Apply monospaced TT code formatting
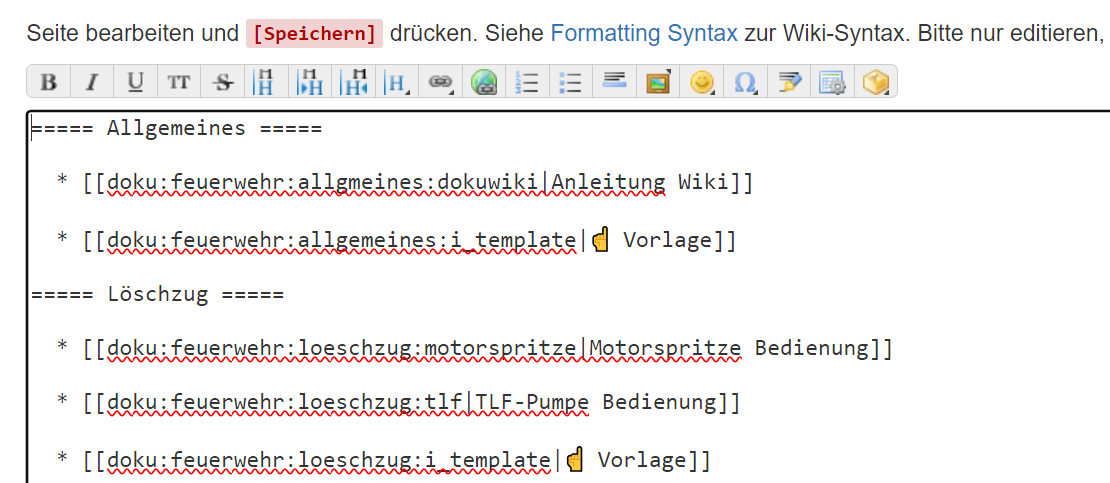 tap(179, 82)
